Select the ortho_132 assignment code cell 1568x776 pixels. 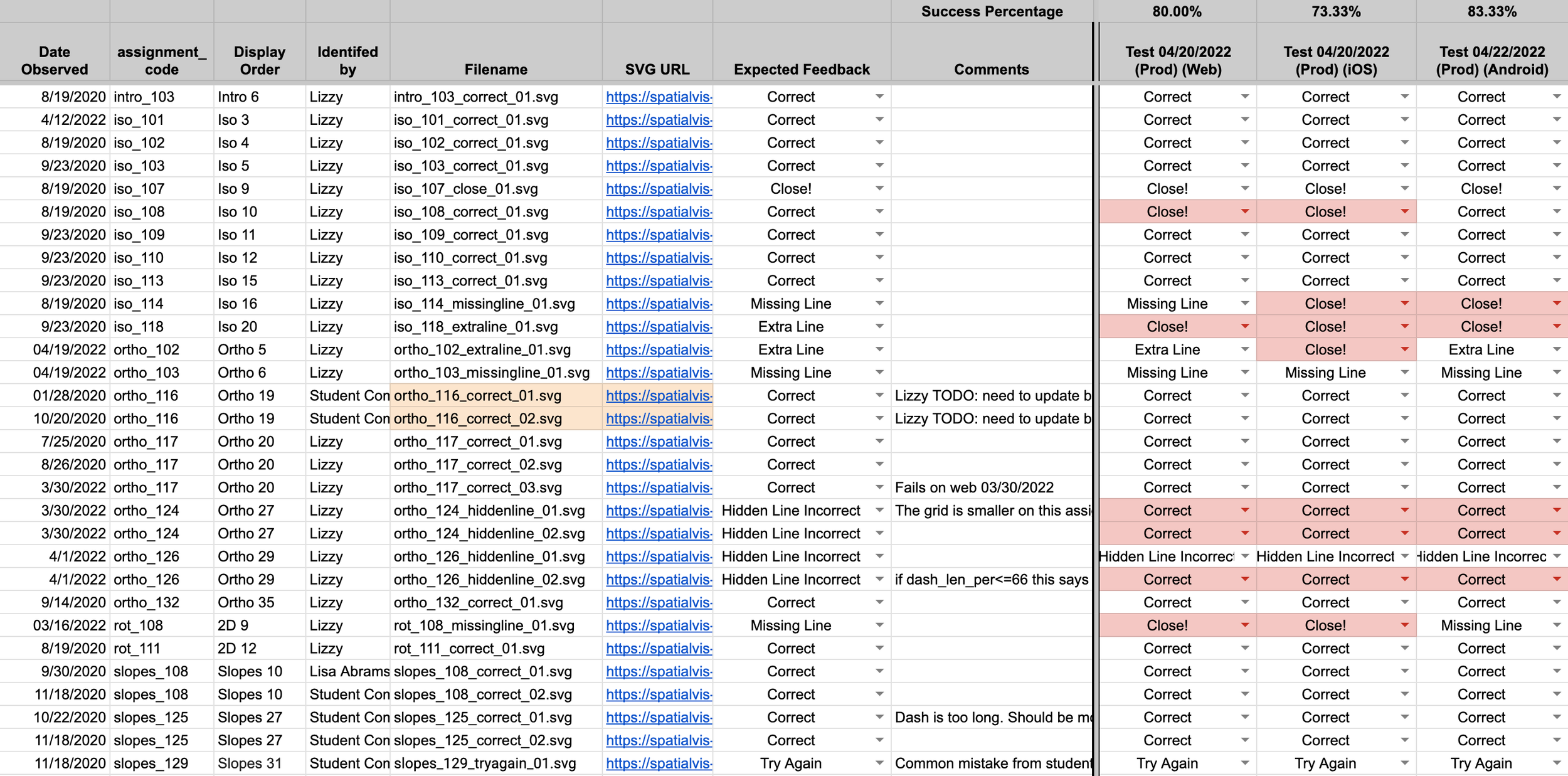[x=162, y=603]
